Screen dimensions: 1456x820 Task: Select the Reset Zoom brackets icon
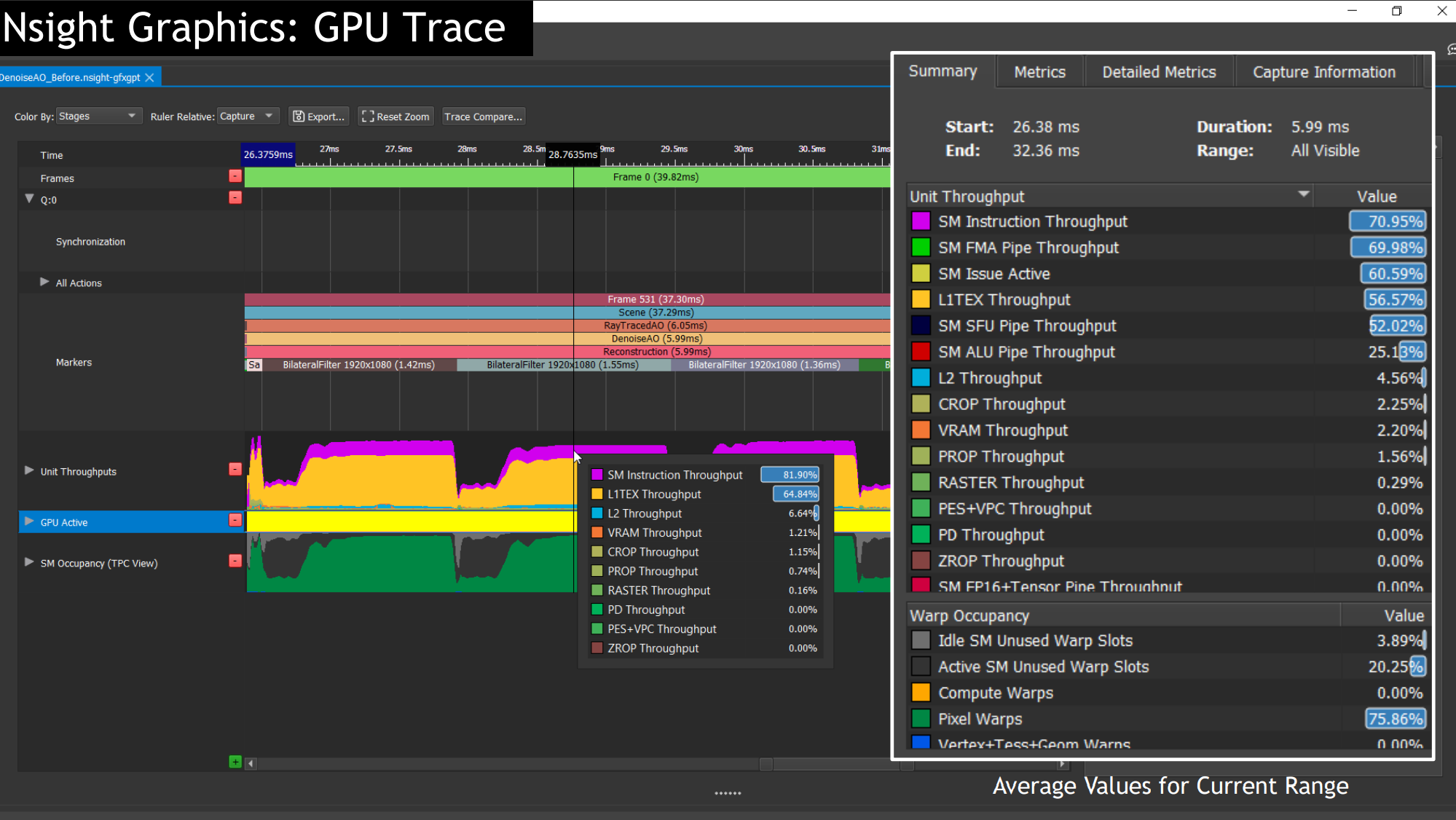pyautogui.click(x=369, y=116)
